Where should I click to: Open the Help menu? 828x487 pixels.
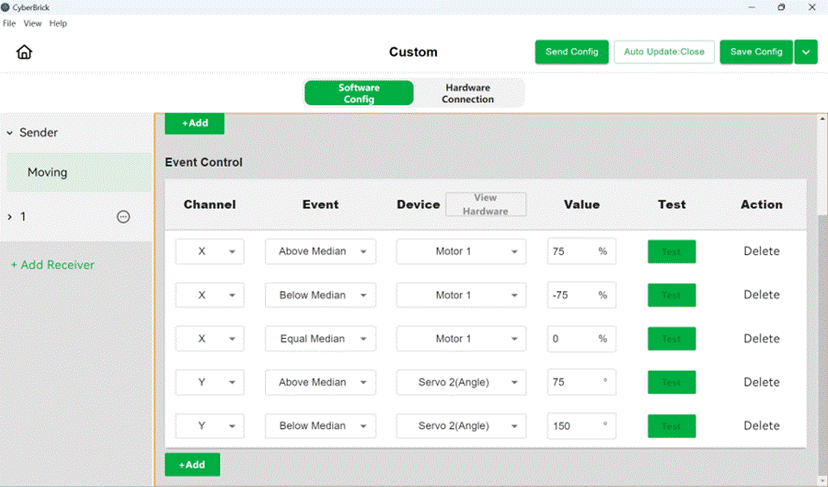click(58, 23)
